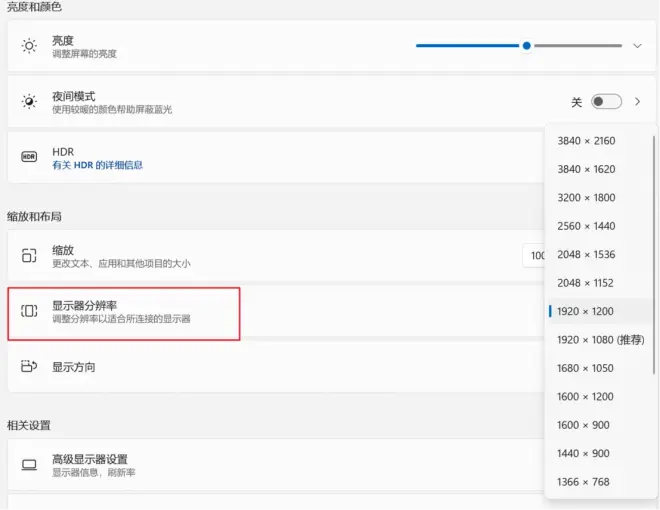
Task: Open 高级显示器设置 (advanced display settings)
Action: pyautogui.click(x=276, y=465)
